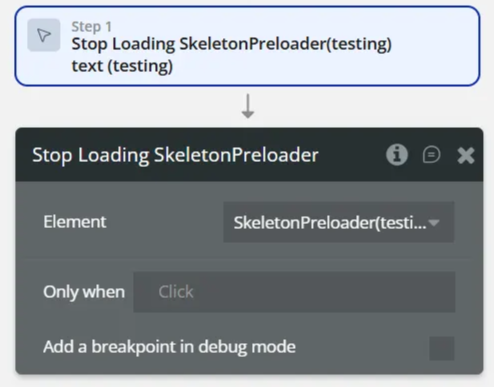Select the Step 1 action card

(x=247, y=46)
